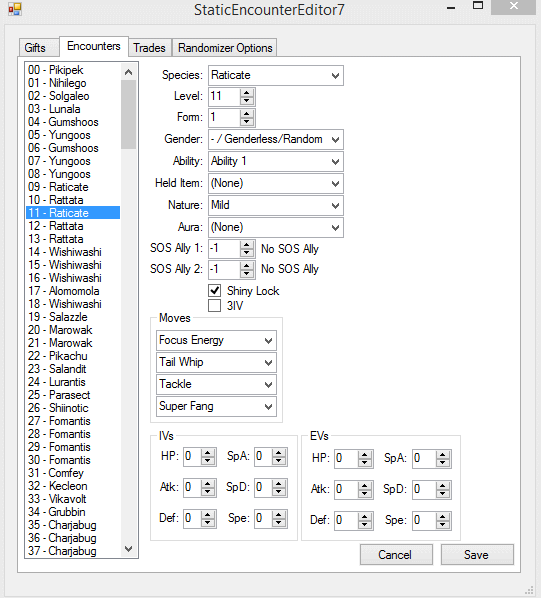Minimize the StaticEncounterEditor7 window
Viewport: 541px width, 598px height.
tap(451, 7)
